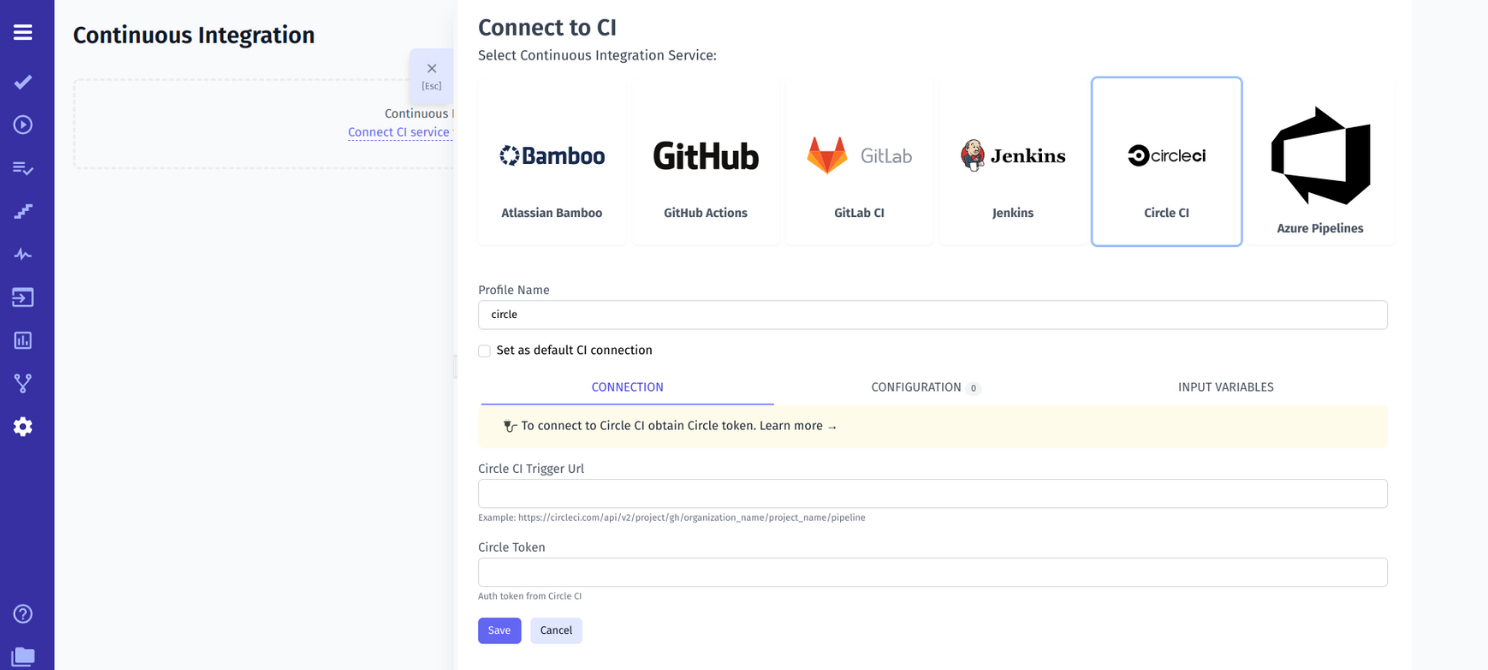Enable Set as default CI connection
1488x670 pixels.
[x=484, y=350]
